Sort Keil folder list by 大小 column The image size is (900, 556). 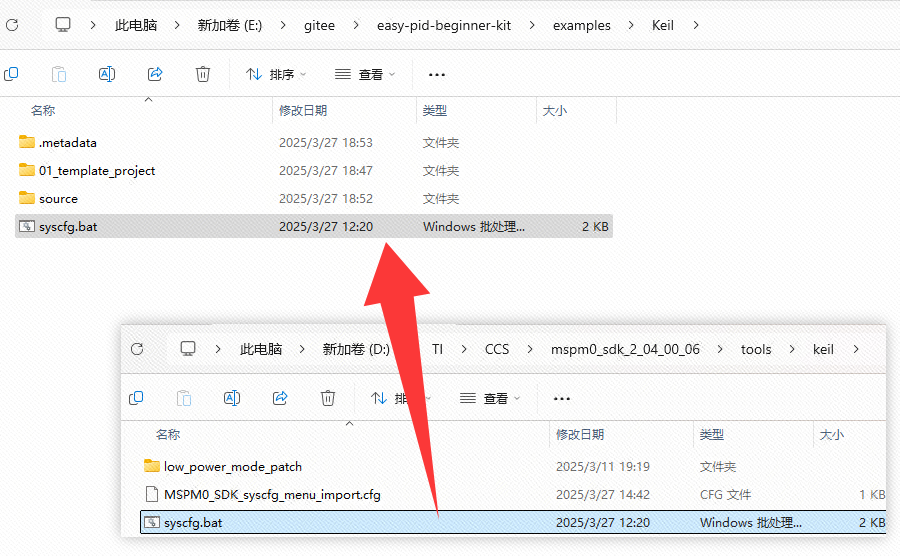554,111
